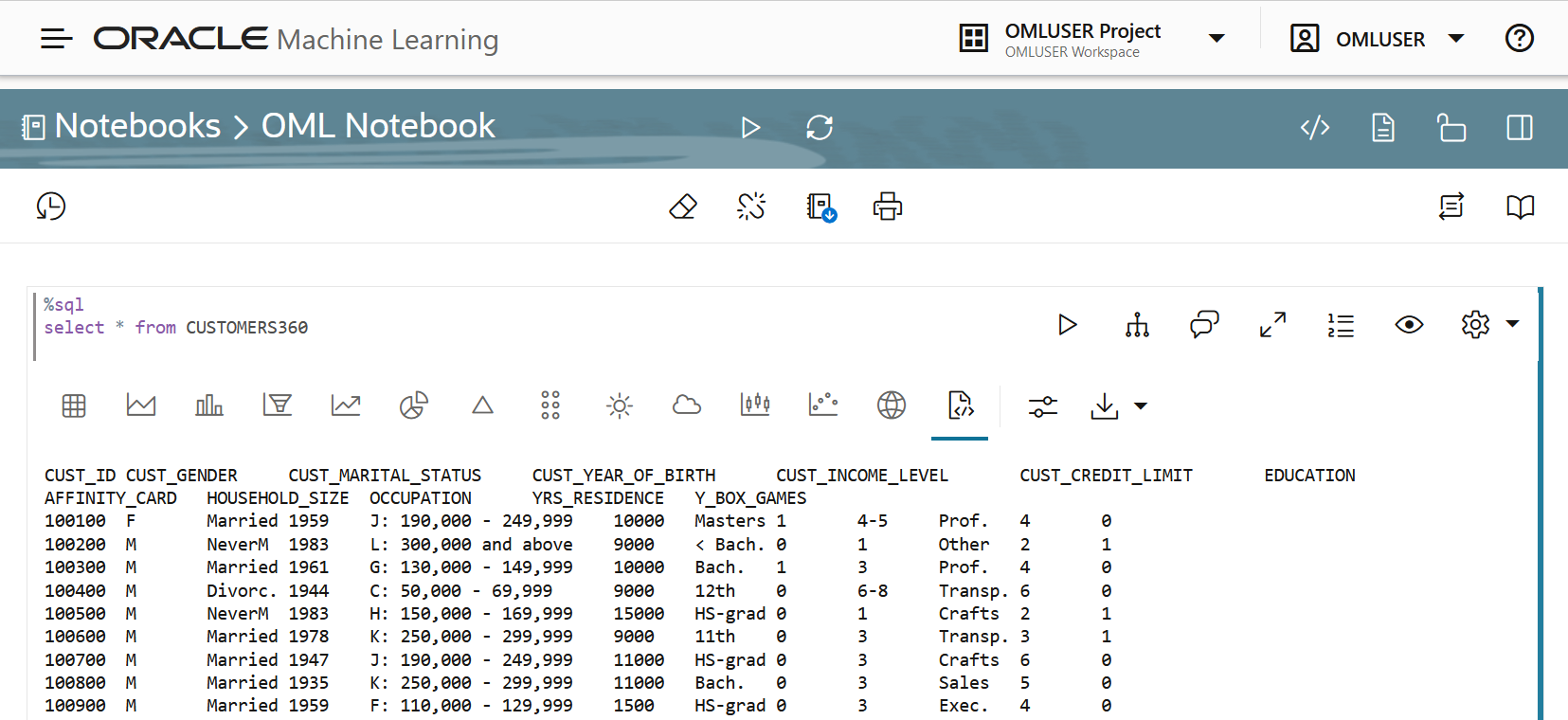Toggle line numbers list icon
1568x720 pixels.
click(1341, 325)
